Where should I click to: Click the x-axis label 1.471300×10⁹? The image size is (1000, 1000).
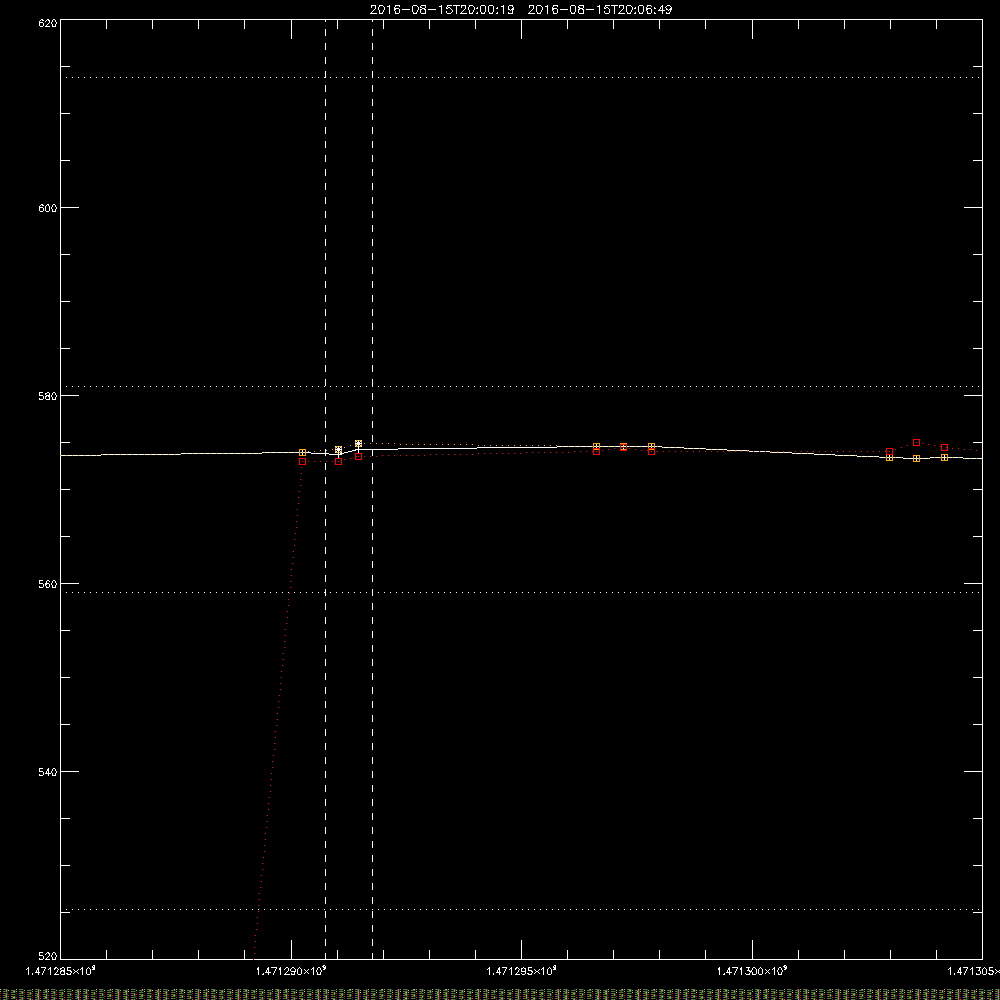[752, 971]
